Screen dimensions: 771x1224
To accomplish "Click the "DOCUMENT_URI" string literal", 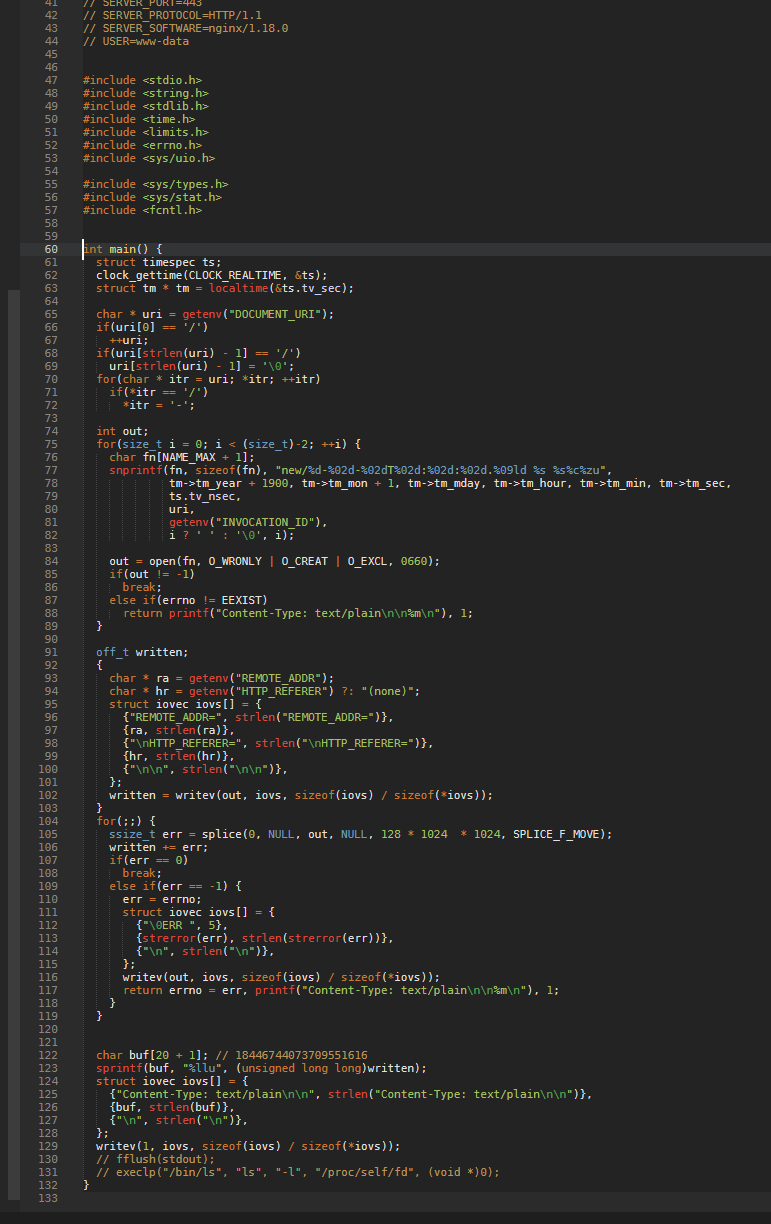I will point(275,314).
